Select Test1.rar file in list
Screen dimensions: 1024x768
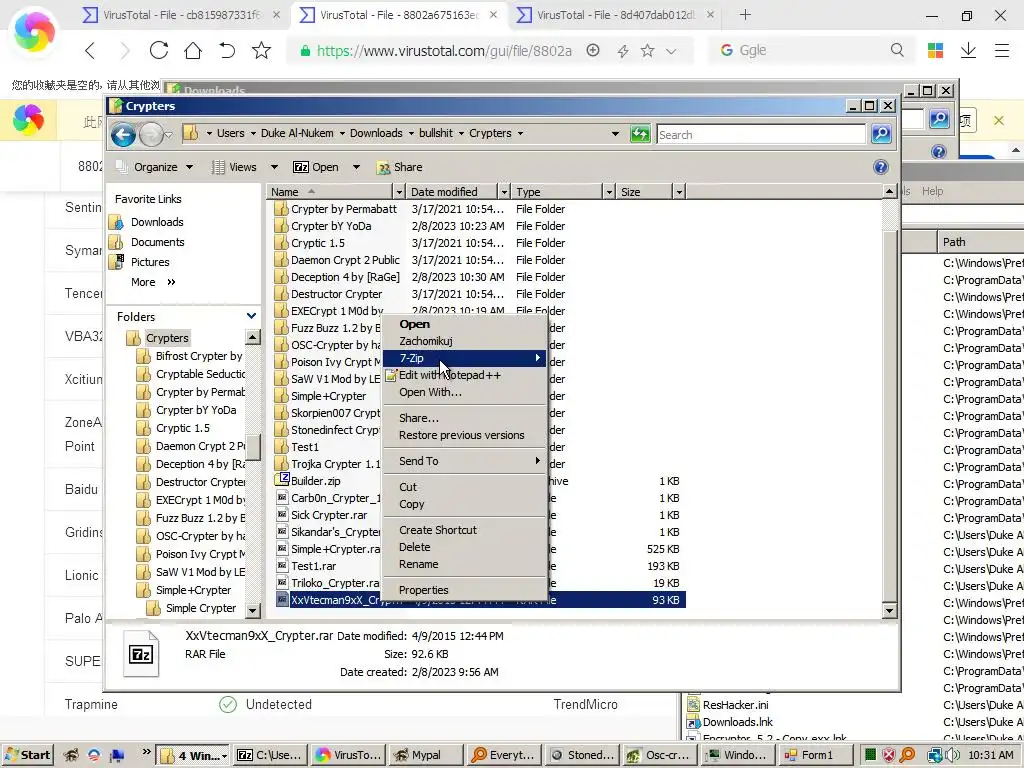coord(313,566)
